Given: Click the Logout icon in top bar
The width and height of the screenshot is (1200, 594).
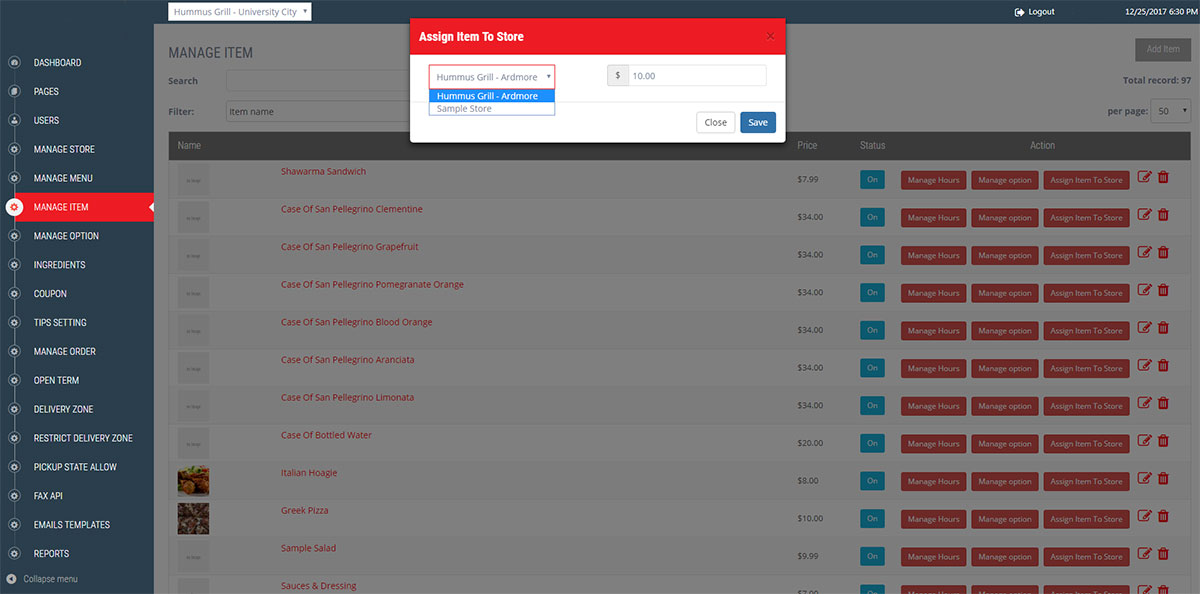Looking at the screenshot, I should coord(1019,12).
